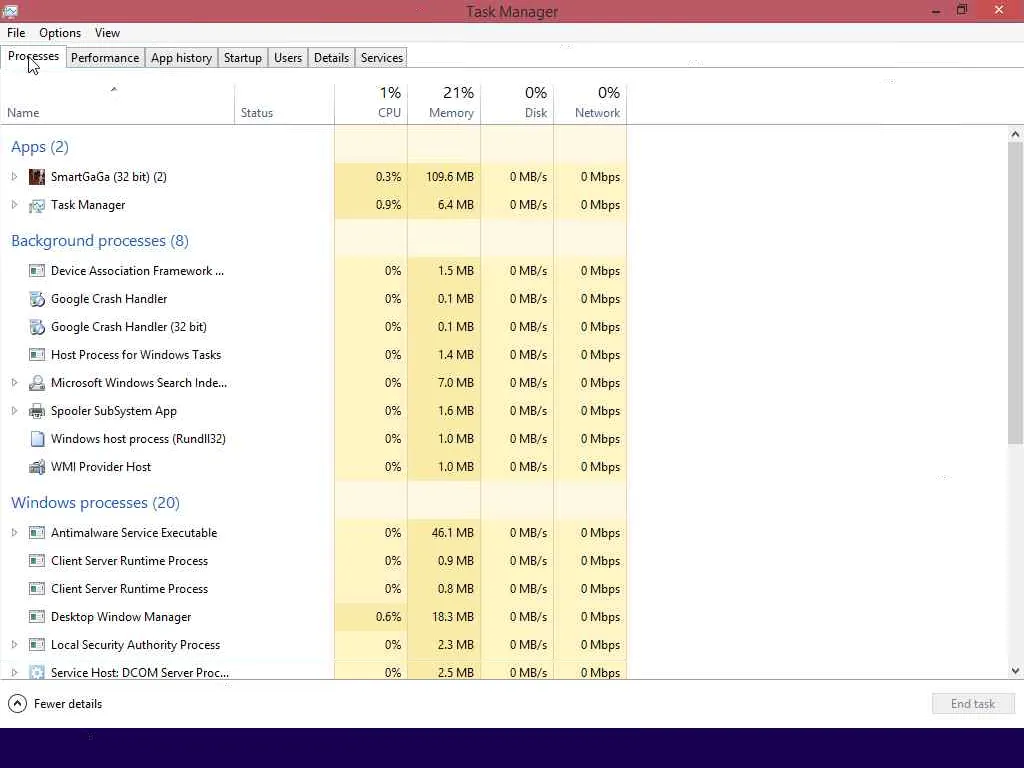Image resolution: width=1024 pixels, height=768 pixels.
Task: Click the SmartGaGa app icon
Action: coord(37,177)
